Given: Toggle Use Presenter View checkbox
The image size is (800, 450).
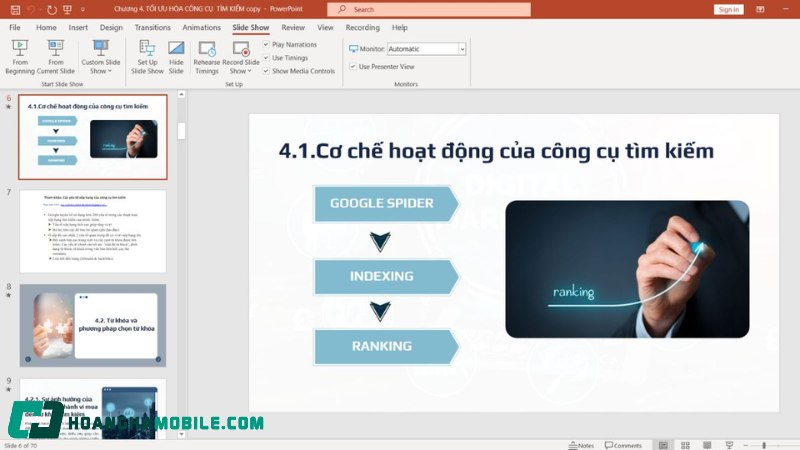Looking at the screenshot, I should click(x=353, y=66).
